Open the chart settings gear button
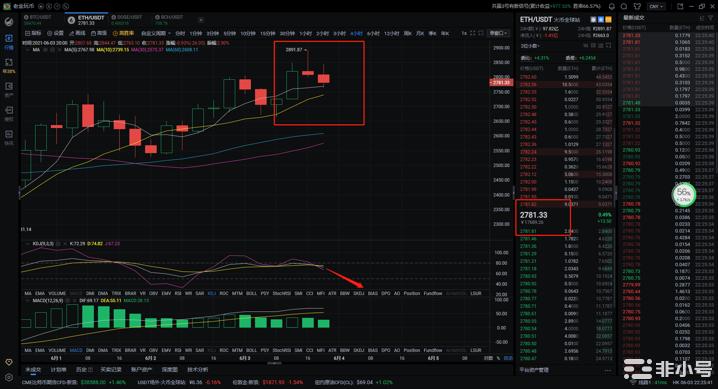Screen dimensions: 718x389 pos(55,33)
